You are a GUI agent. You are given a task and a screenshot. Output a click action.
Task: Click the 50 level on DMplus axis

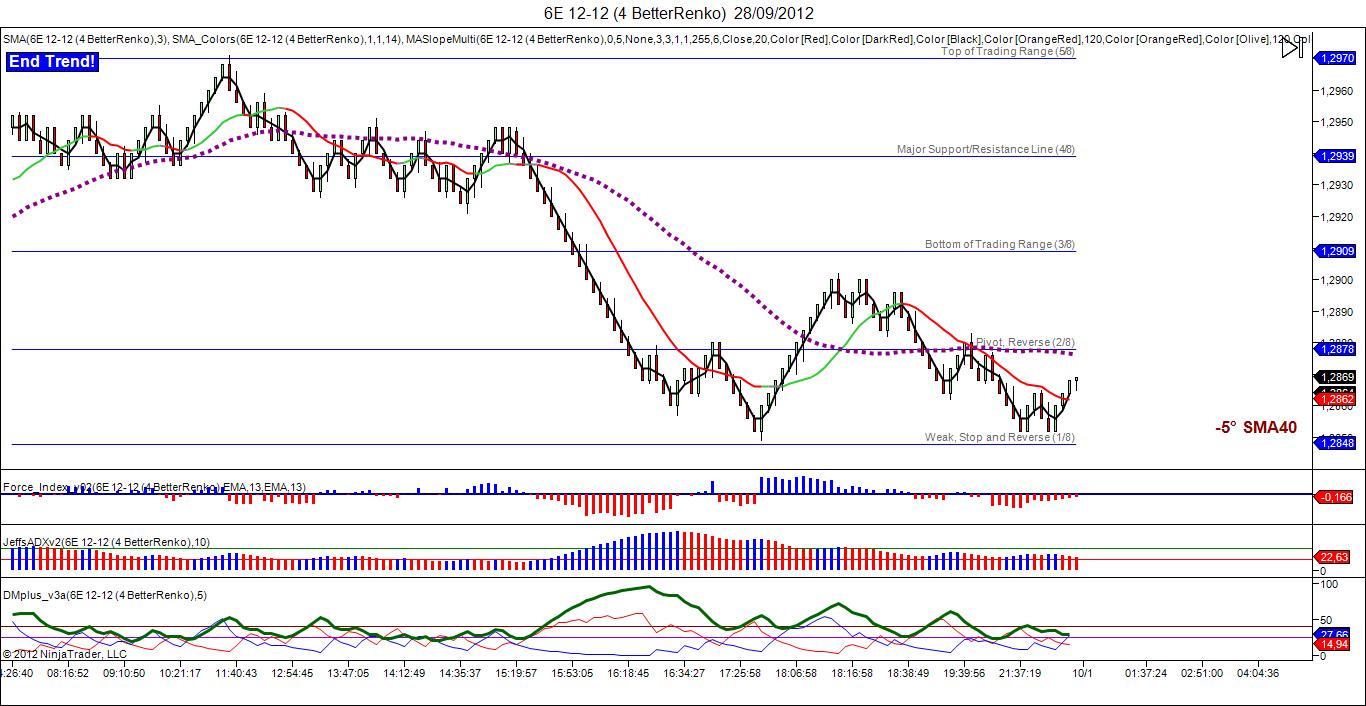1325,619
